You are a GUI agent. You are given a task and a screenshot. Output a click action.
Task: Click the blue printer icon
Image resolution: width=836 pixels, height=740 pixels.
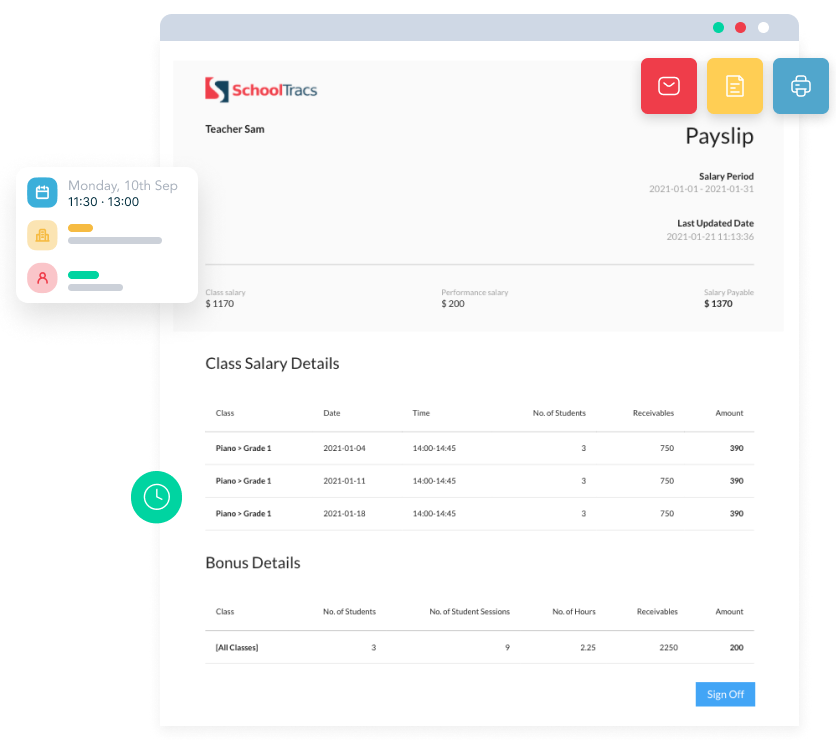pyautogui.click(x=800, y=86)
